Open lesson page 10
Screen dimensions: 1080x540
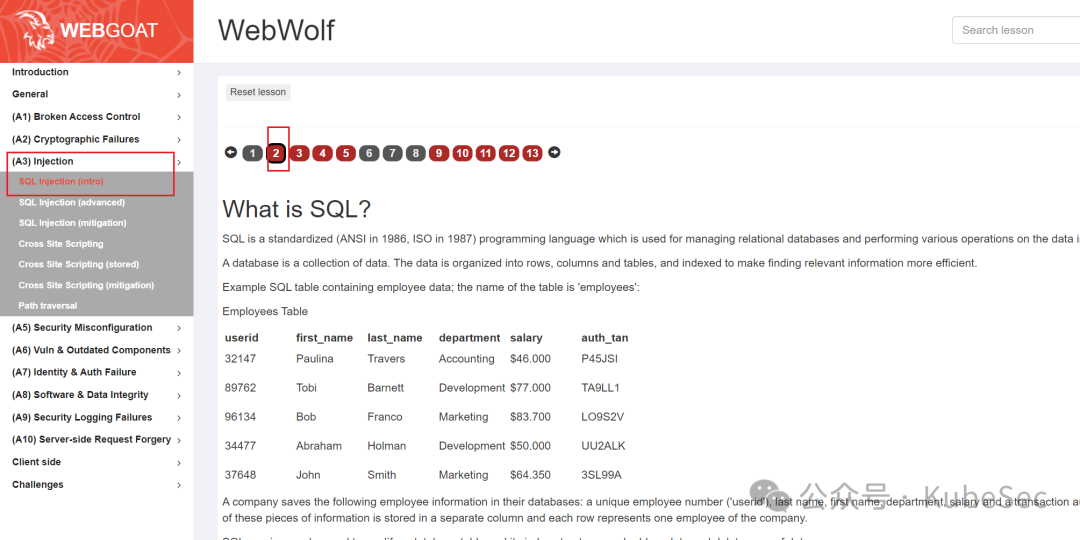coord(462,153)
